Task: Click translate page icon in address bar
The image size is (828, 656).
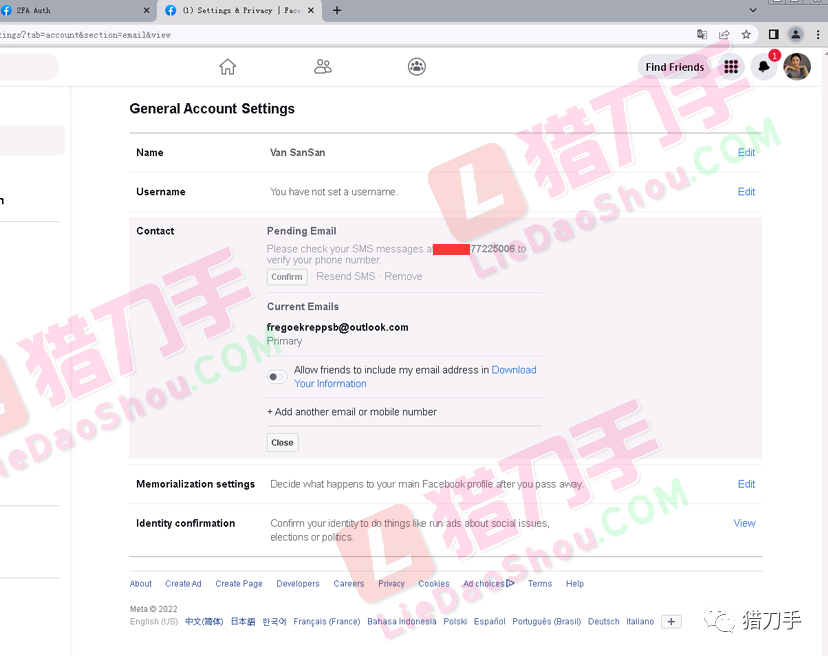Action: (x=702, y=35)
